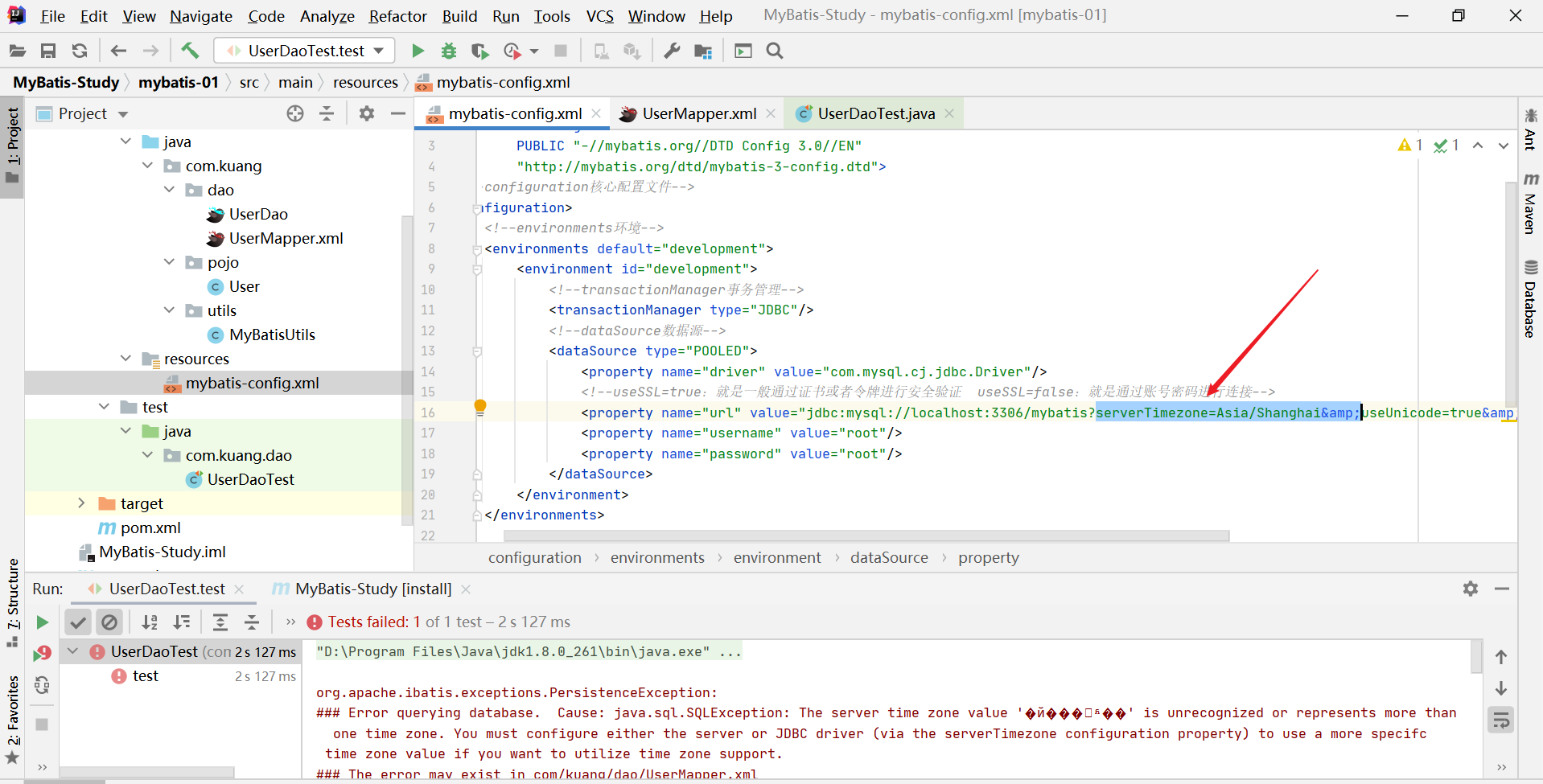The width and height of the screenshot is (1543, 784).
Task: Collapse UserDaoTest result node in Run panel
Action: pos(73,651)
